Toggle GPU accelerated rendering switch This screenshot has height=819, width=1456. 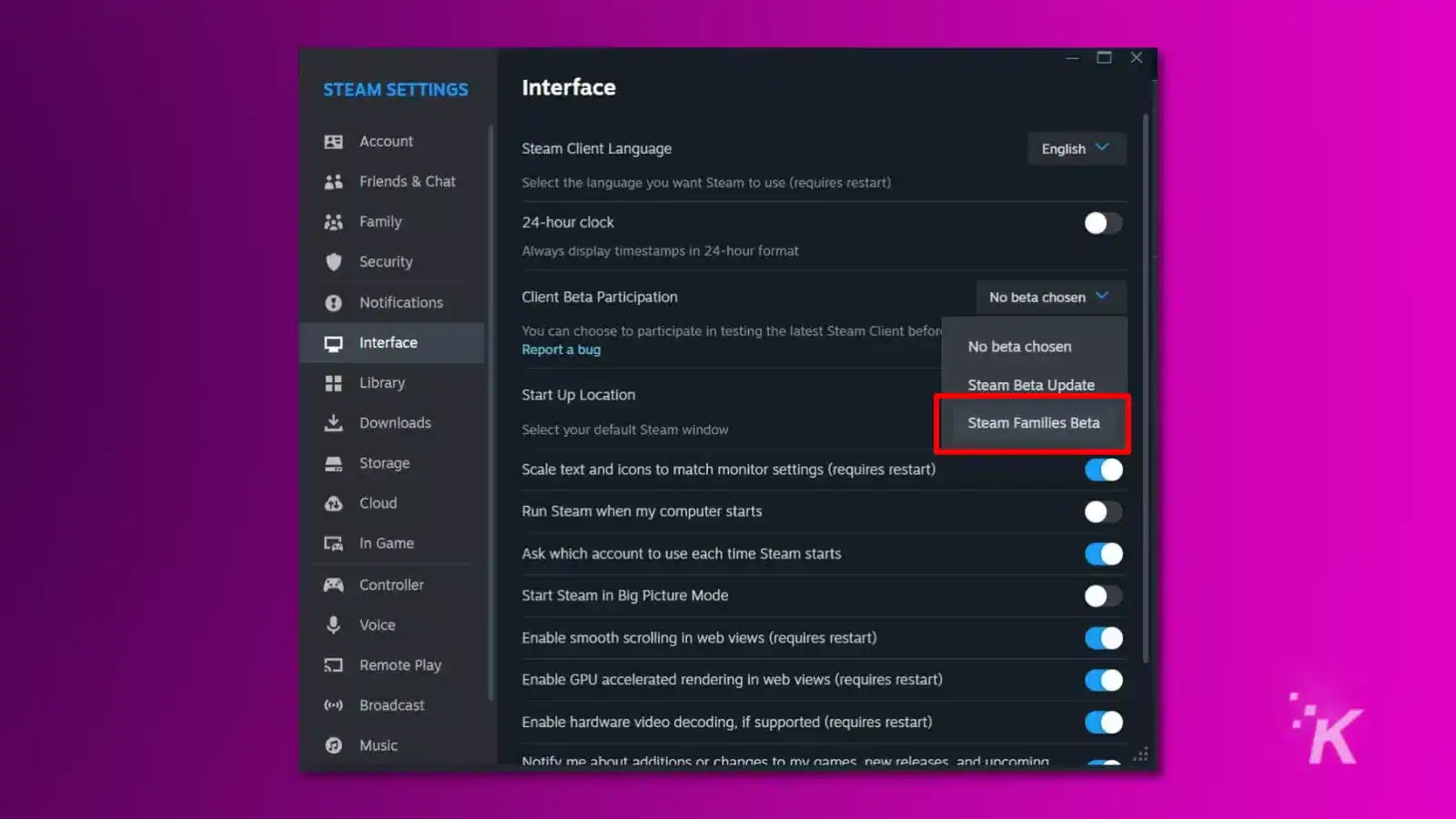[1103, 680]
